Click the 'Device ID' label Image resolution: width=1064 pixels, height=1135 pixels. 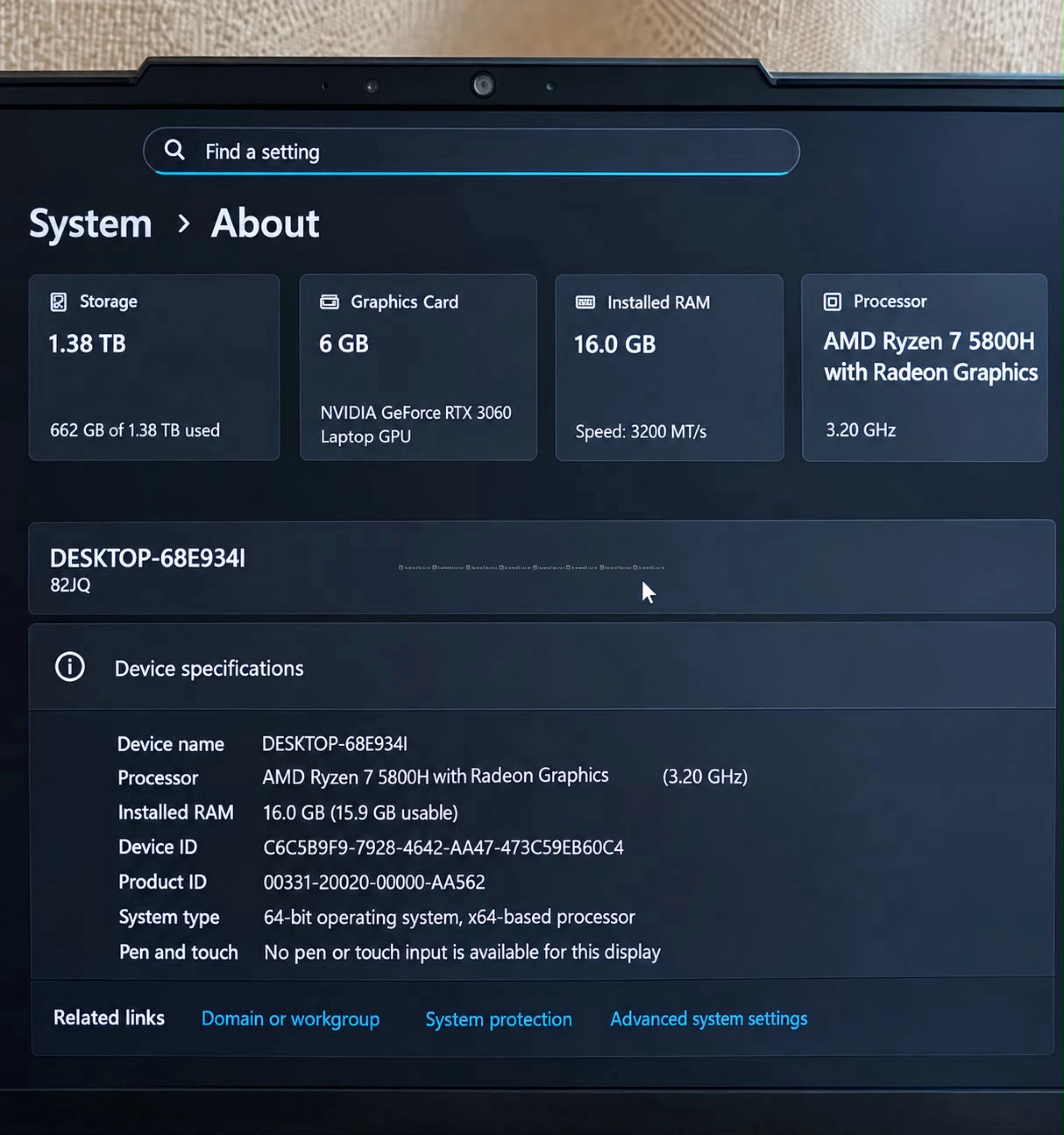pyautogui.click(x=158, y=847)
